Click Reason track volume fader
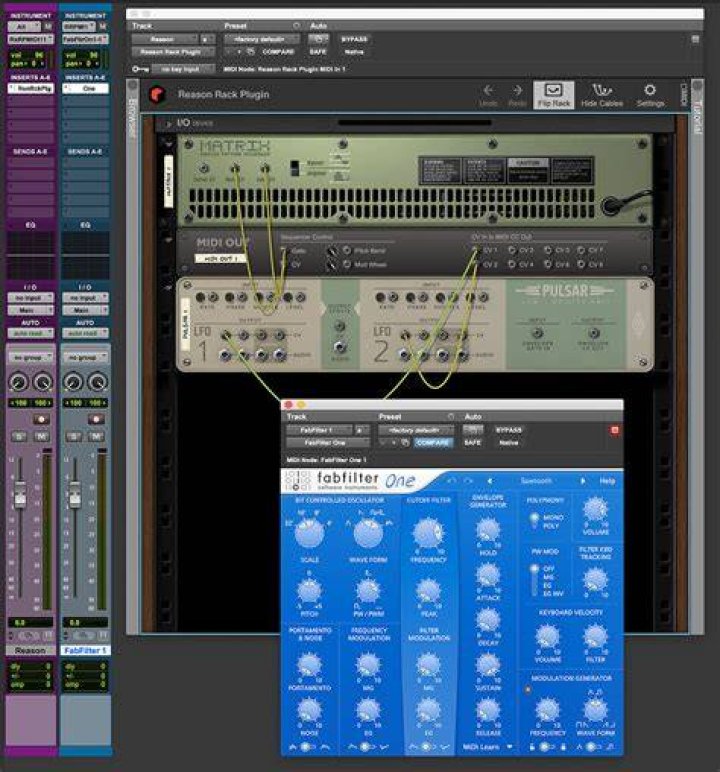The width and height of the screenshot is (720, 772). pyautogui.click(x=20, y=495)
